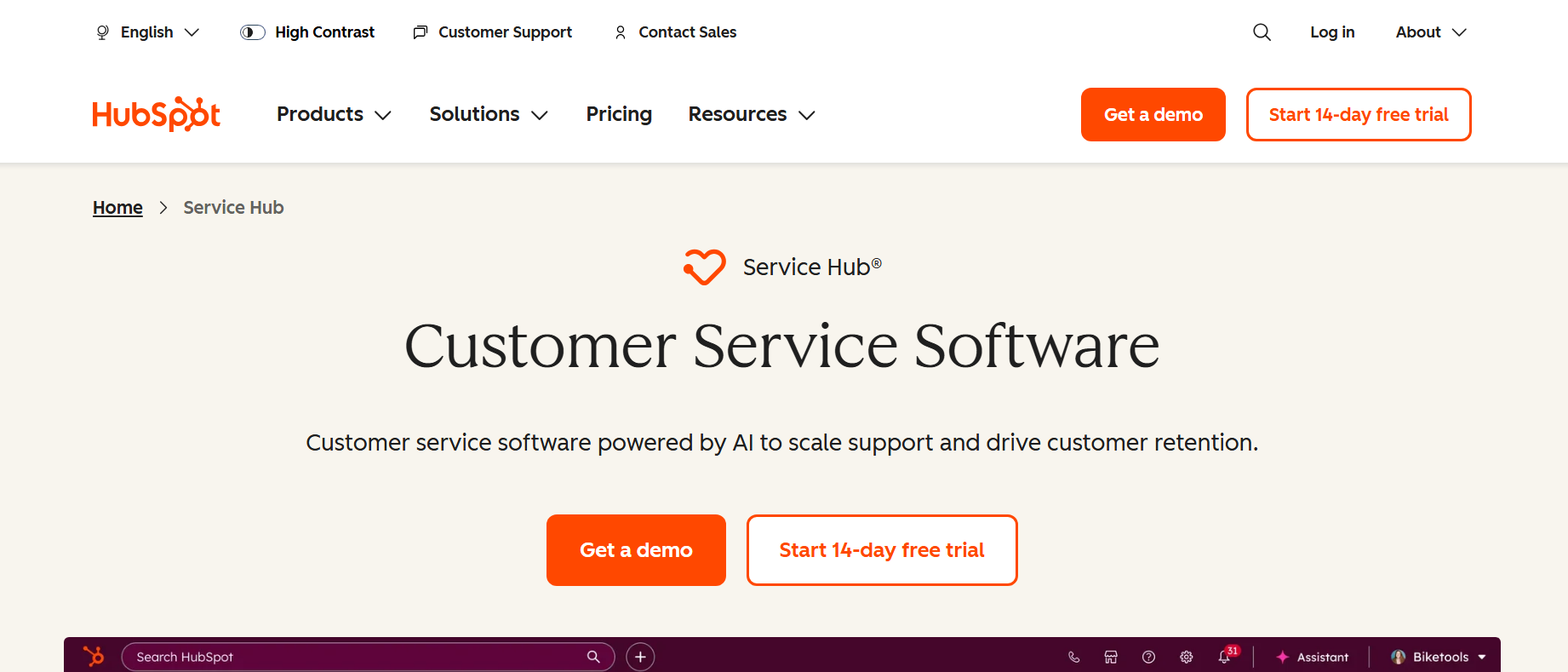This screenshot has width=1568, height=672.
Task: Expand the Resources menu
Action: pos(752,114)
